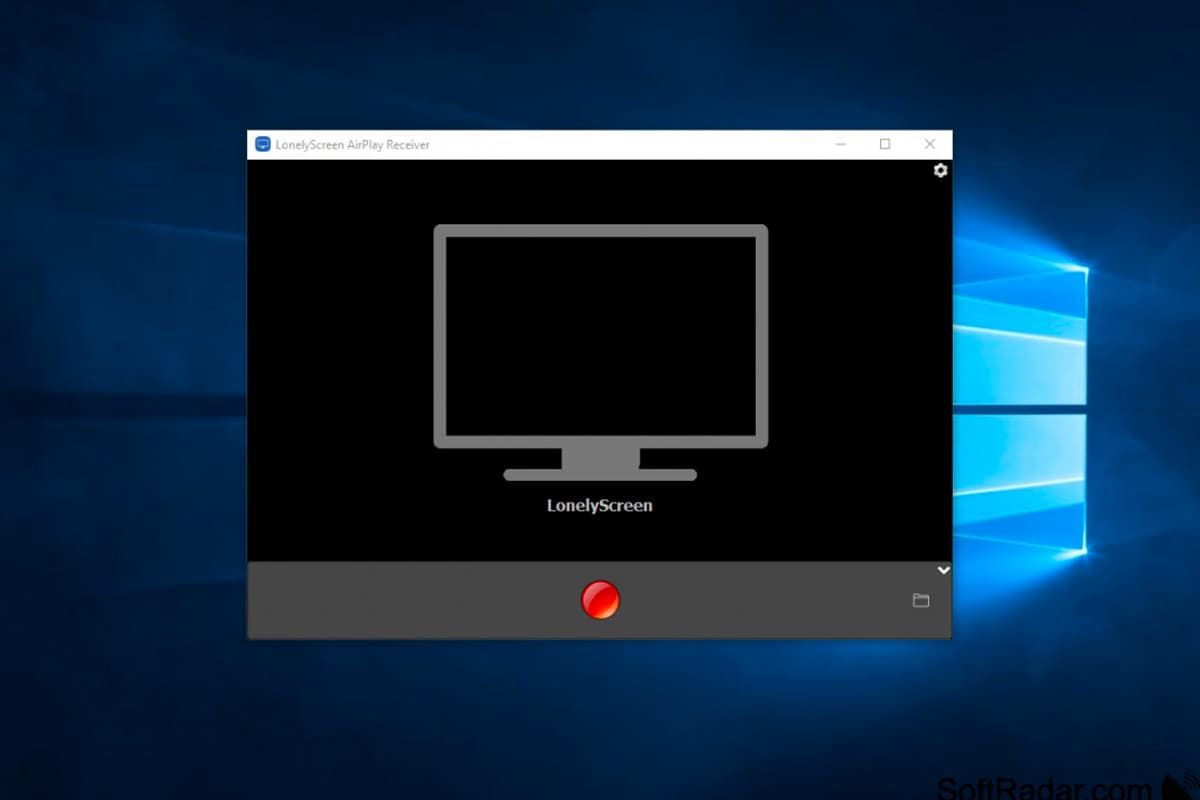Click the LonelyScreen app icon in title bar
This screenshot has width=1200, height=800.
pyautogui.click(x=263, y=144)
